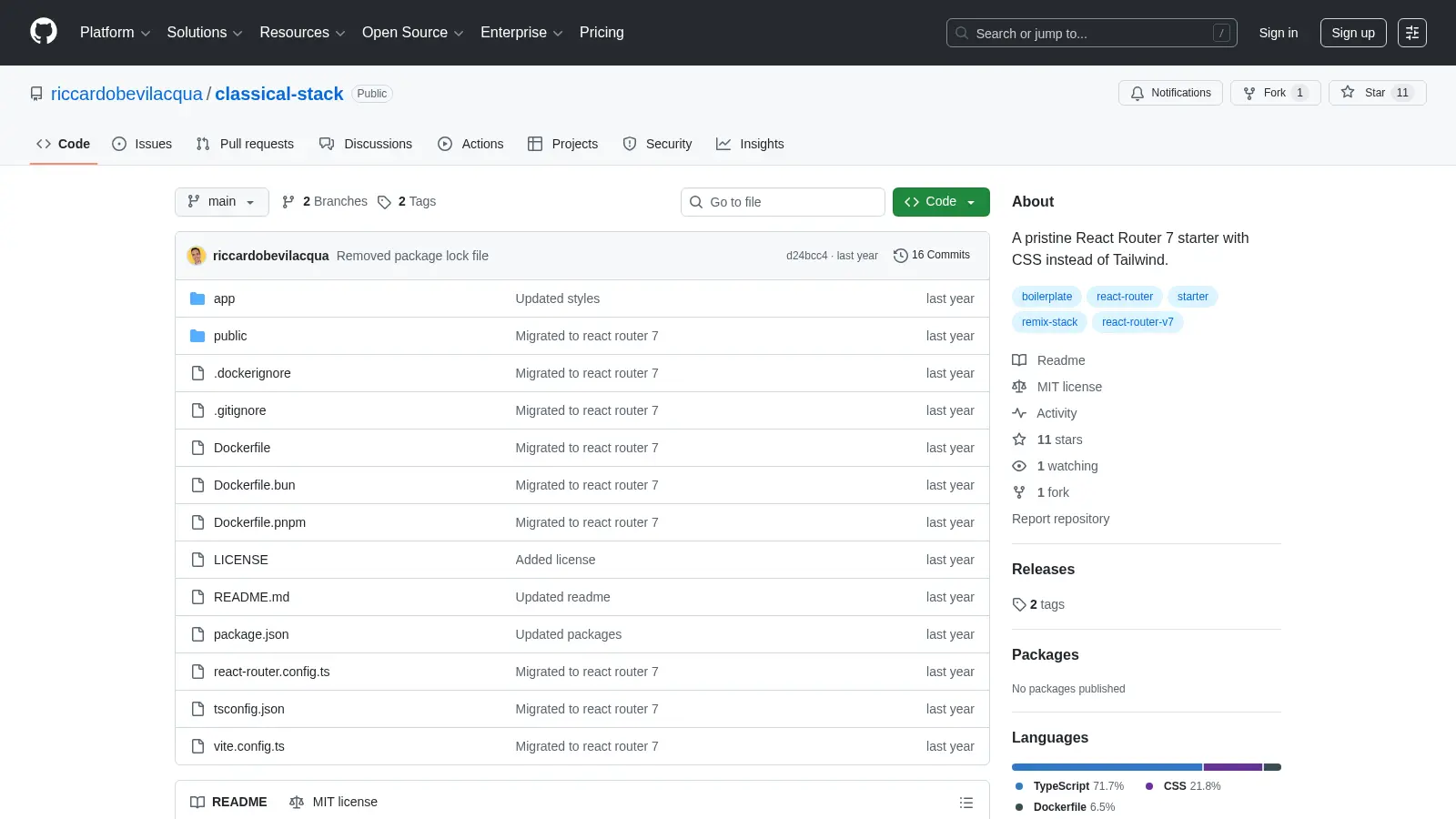Image resolution: width=1456 pixels, height=819 pixels.
Task: Click the Fork icon button
Action: coord(1249,93)
